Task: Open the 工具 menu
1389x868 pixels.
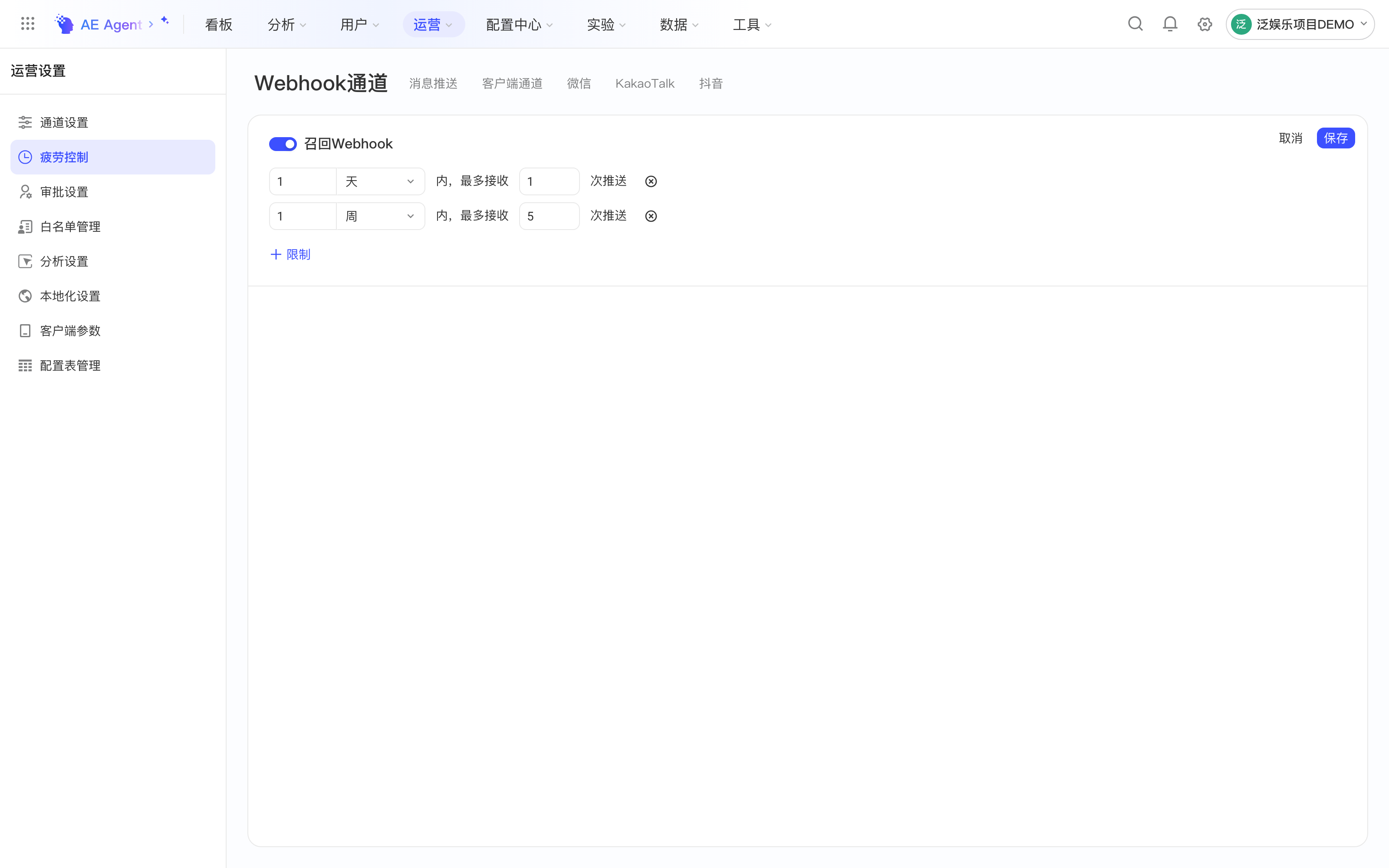Action: click(x=752, y=25)
